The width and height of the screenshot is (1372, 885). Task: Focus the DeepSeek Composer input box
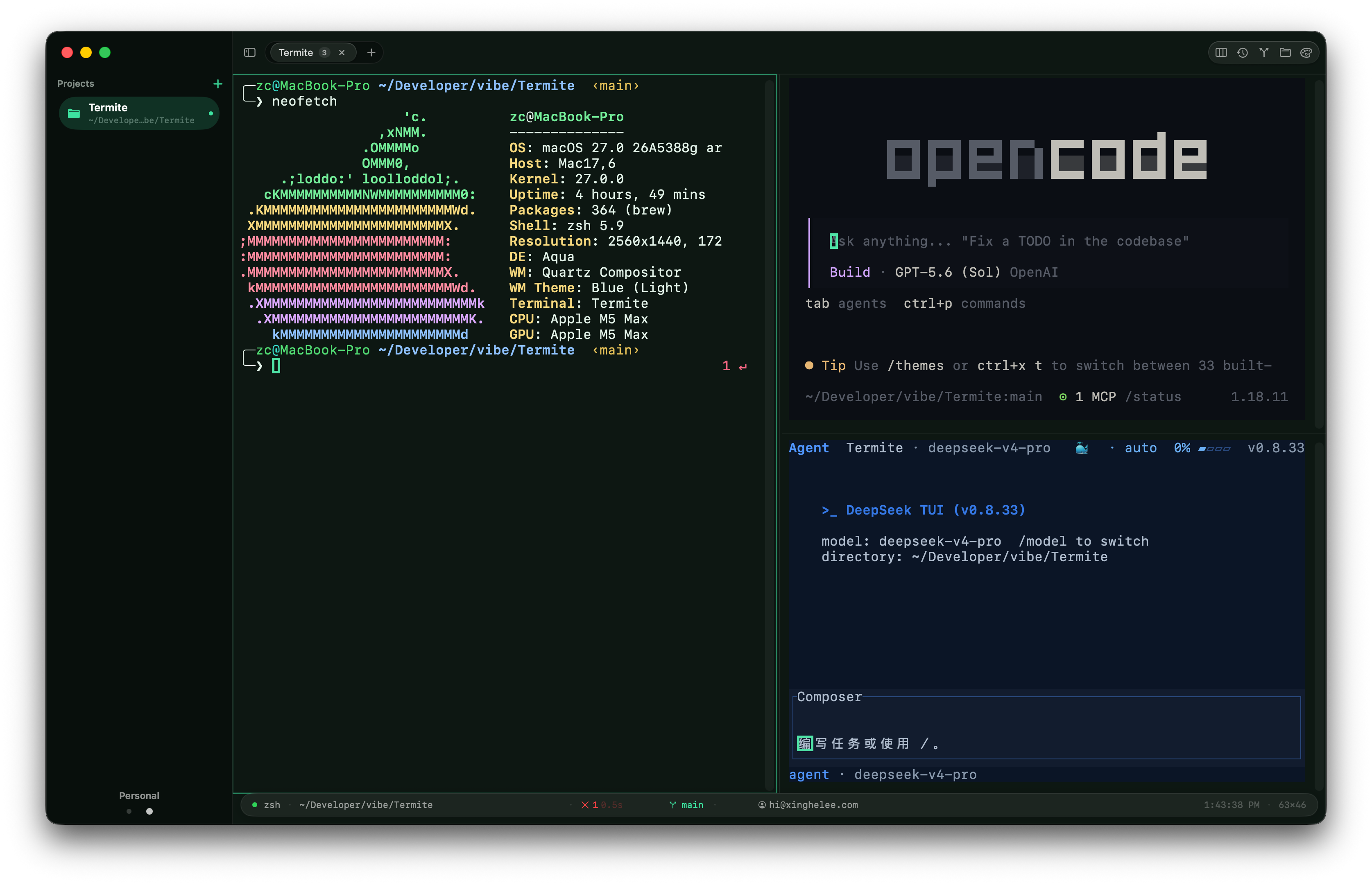tap(1046, 727)
